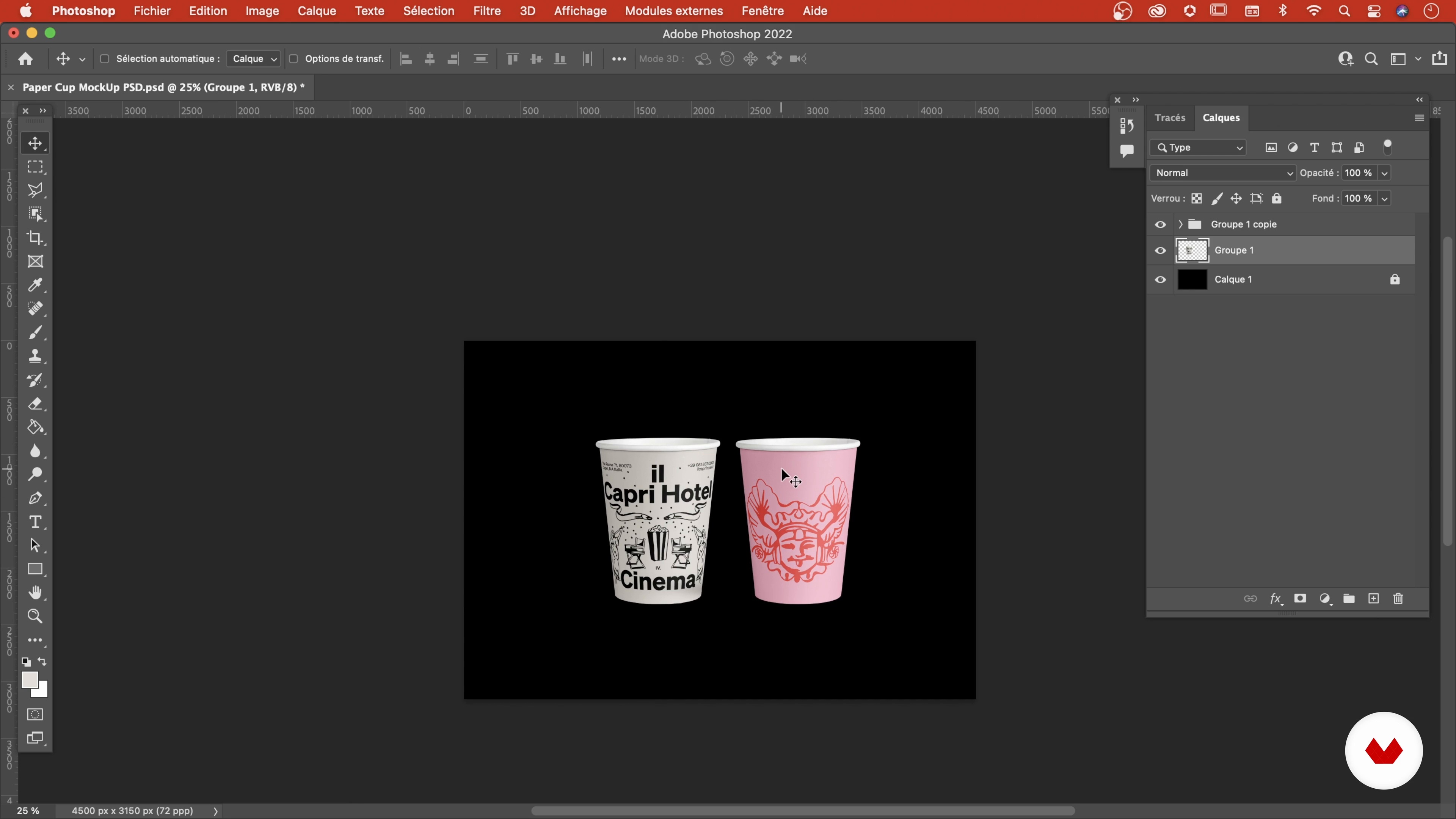The width and height of the screenshot is (1456, 819).
Task: Select the Hand tool
Action: [35, 592]
